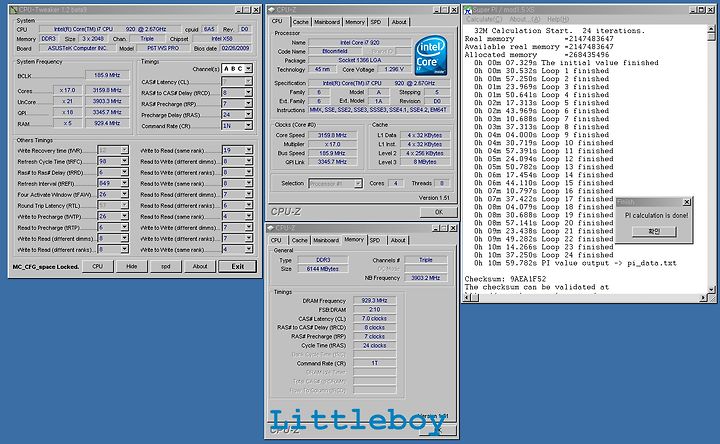Select the SPD tab in upper CPU-Z window

pyautogui.click(x=376, y=22)
